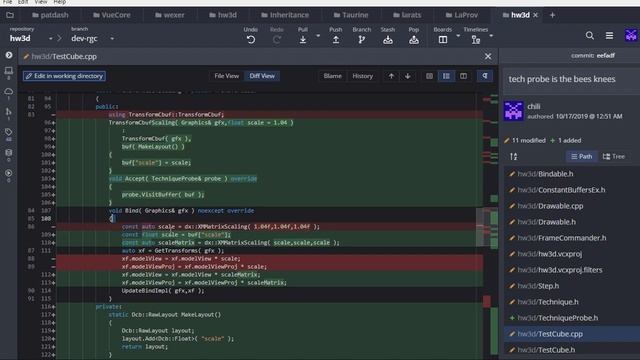
Task: Switch to Hunk view layout icon
Action: [x=429, y=76]
